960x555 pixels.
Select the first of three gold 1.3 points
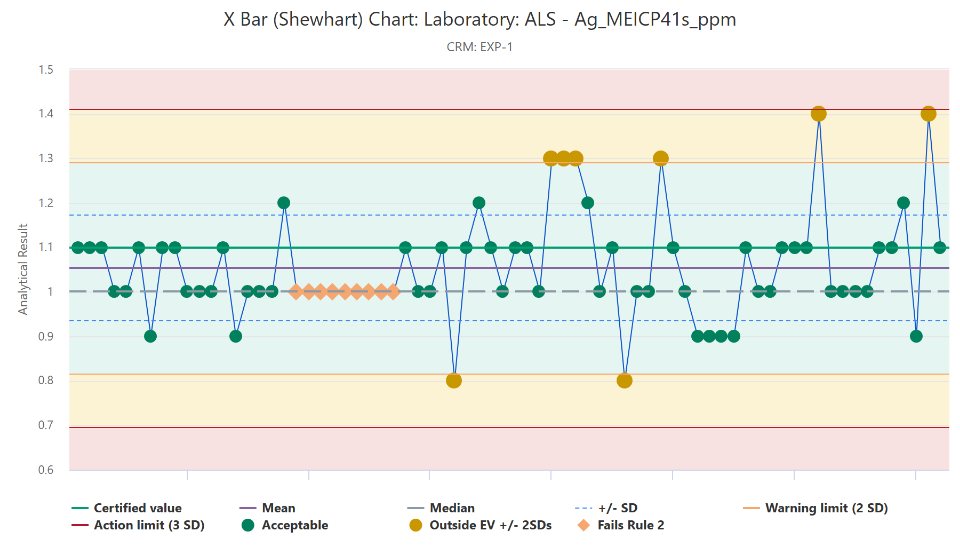pyautogui.click(x=550, y=159)
